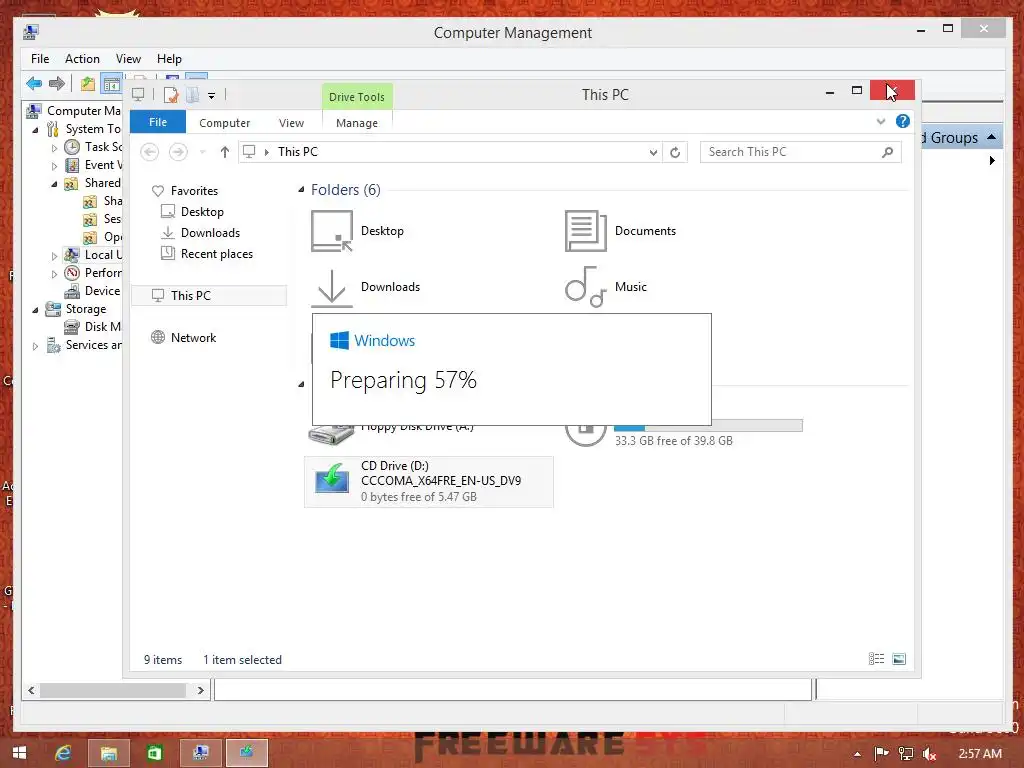Open File Explorer from the taskbar
The image size is (1024, 768).
[x=108, y=753]
